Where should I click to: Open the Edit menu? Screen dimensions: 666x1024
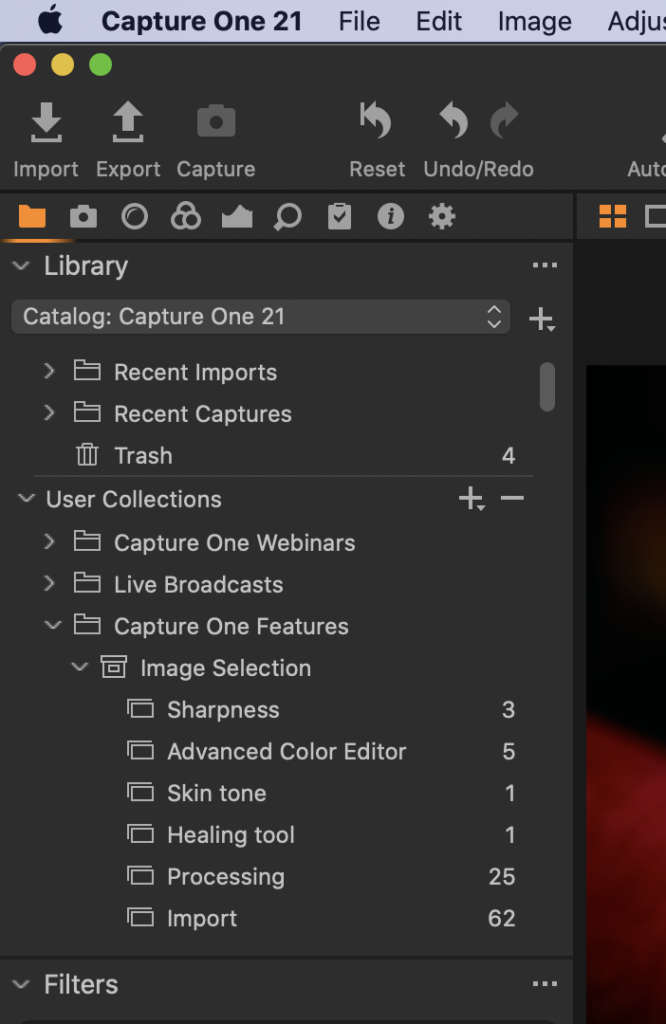pyautogui.click(x=439, y=21)
